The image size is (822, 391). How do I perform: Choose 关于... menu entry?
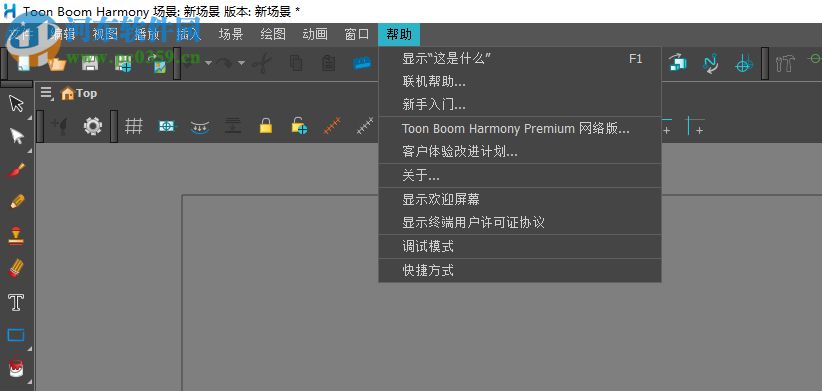520,176
